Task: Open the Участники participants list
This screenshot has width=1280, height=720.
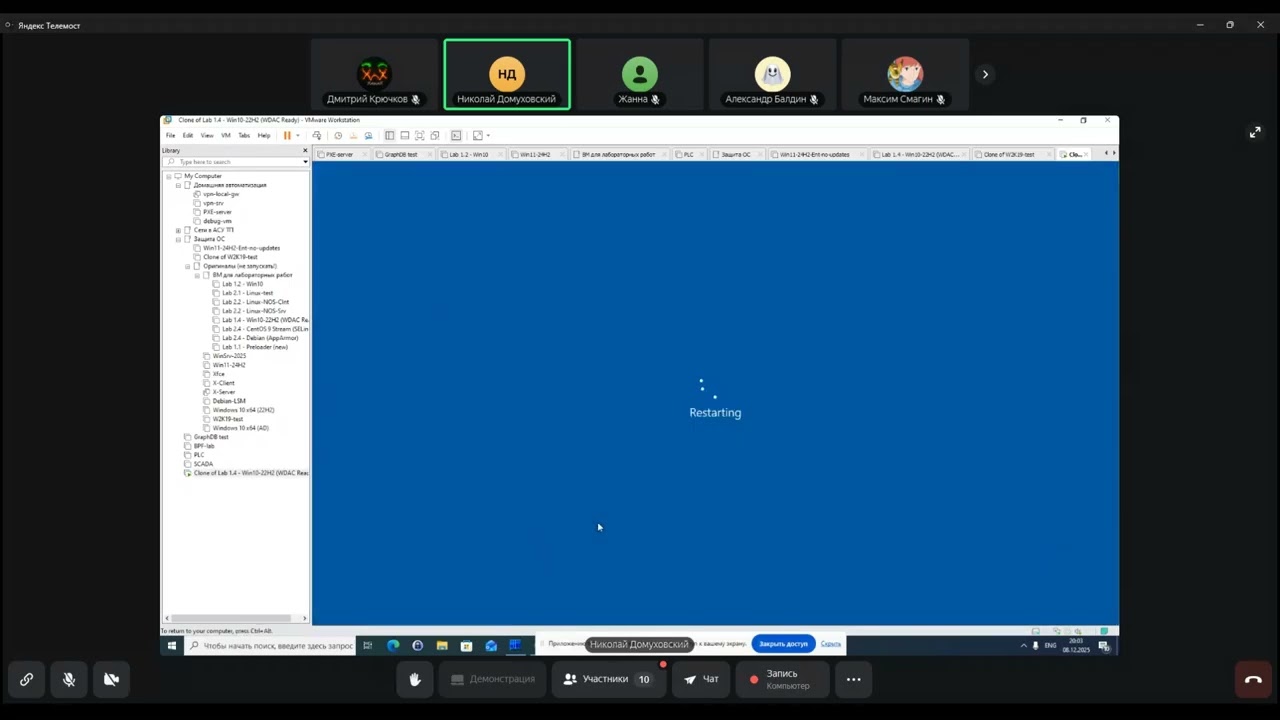Action: (606, 679)
